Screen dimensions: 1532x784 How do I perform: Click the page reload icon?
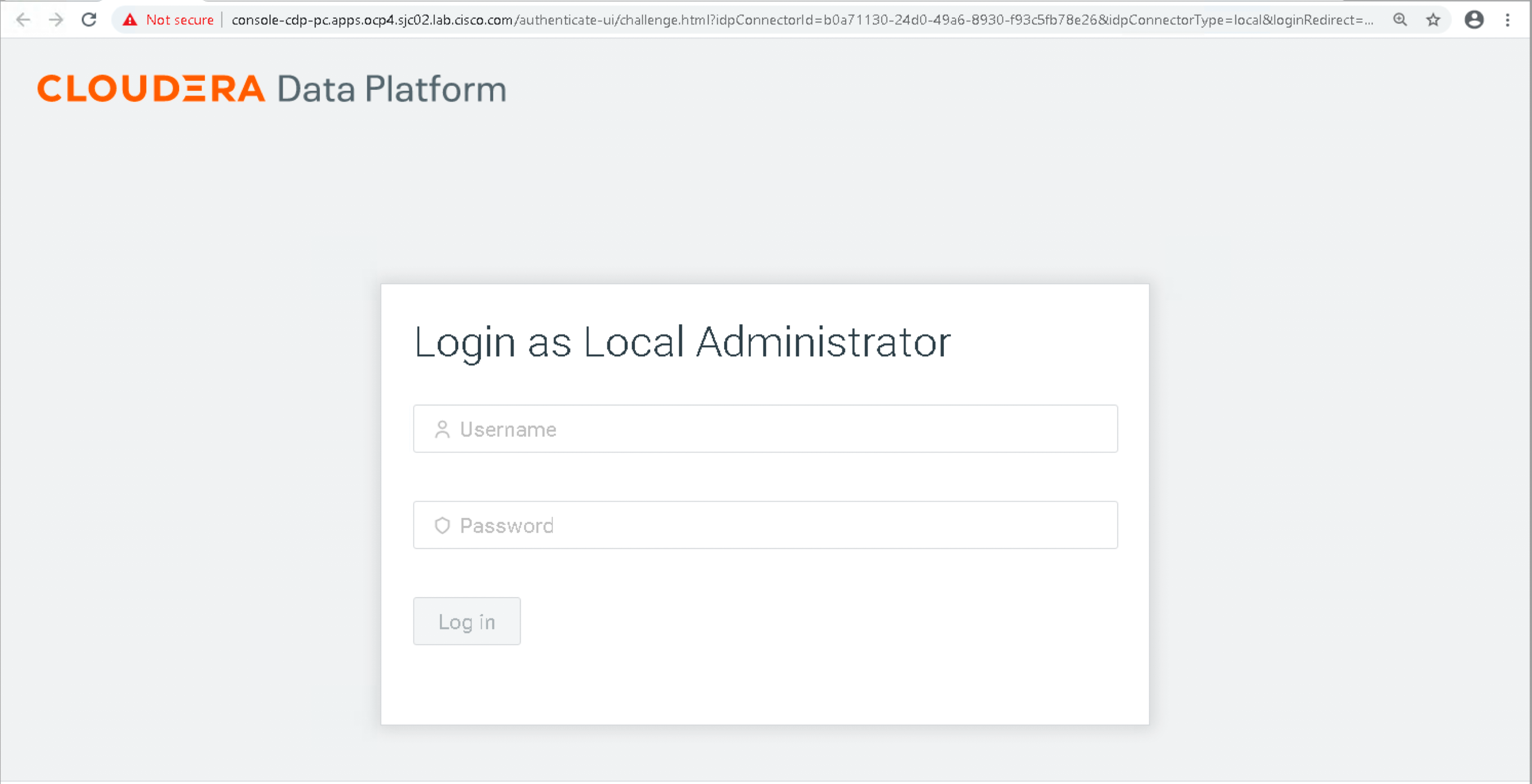pyautogui.click(x=89, y=19)
